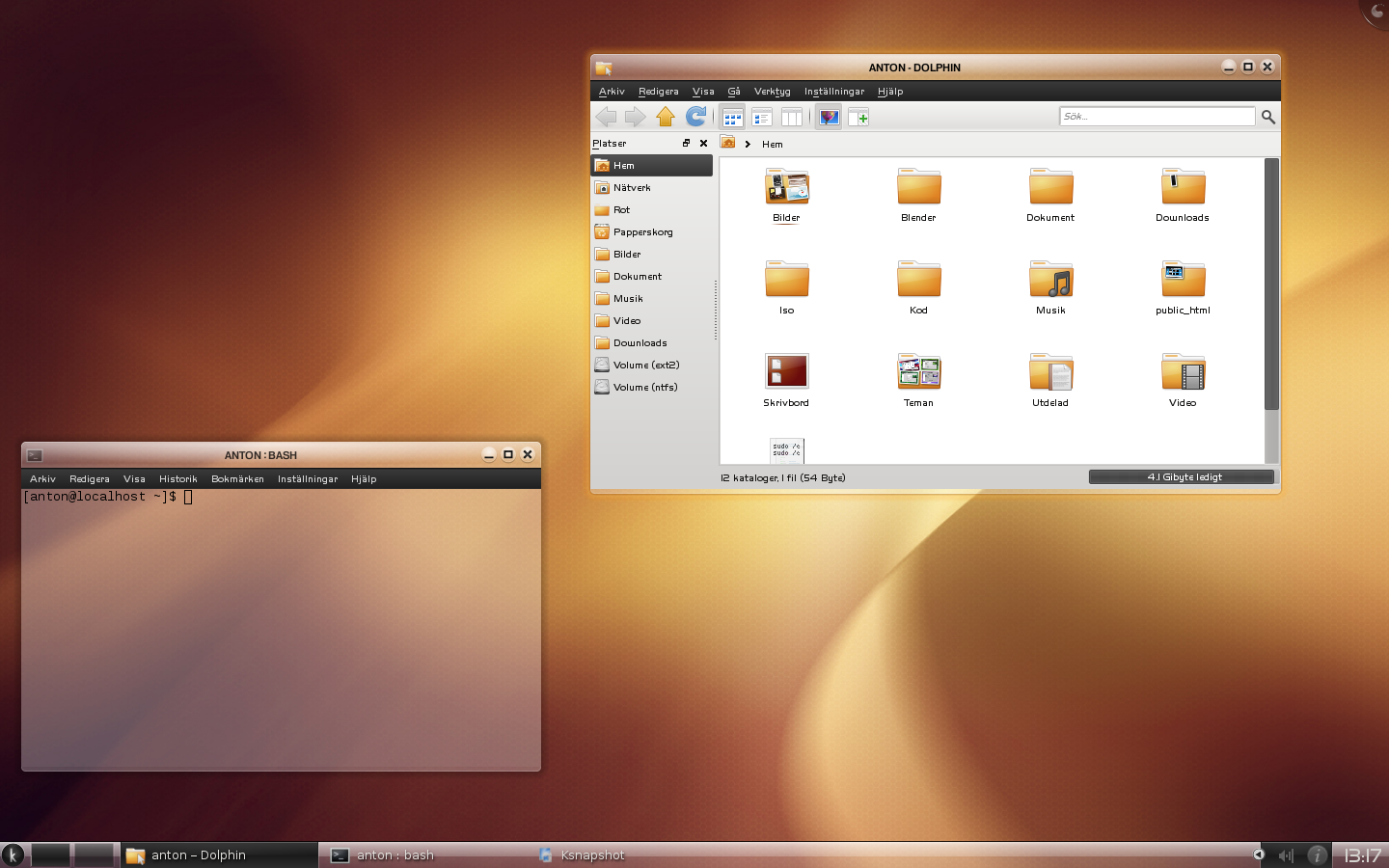
Task: Select Hem in the Platser sidebar
Action: coord(652,166)
